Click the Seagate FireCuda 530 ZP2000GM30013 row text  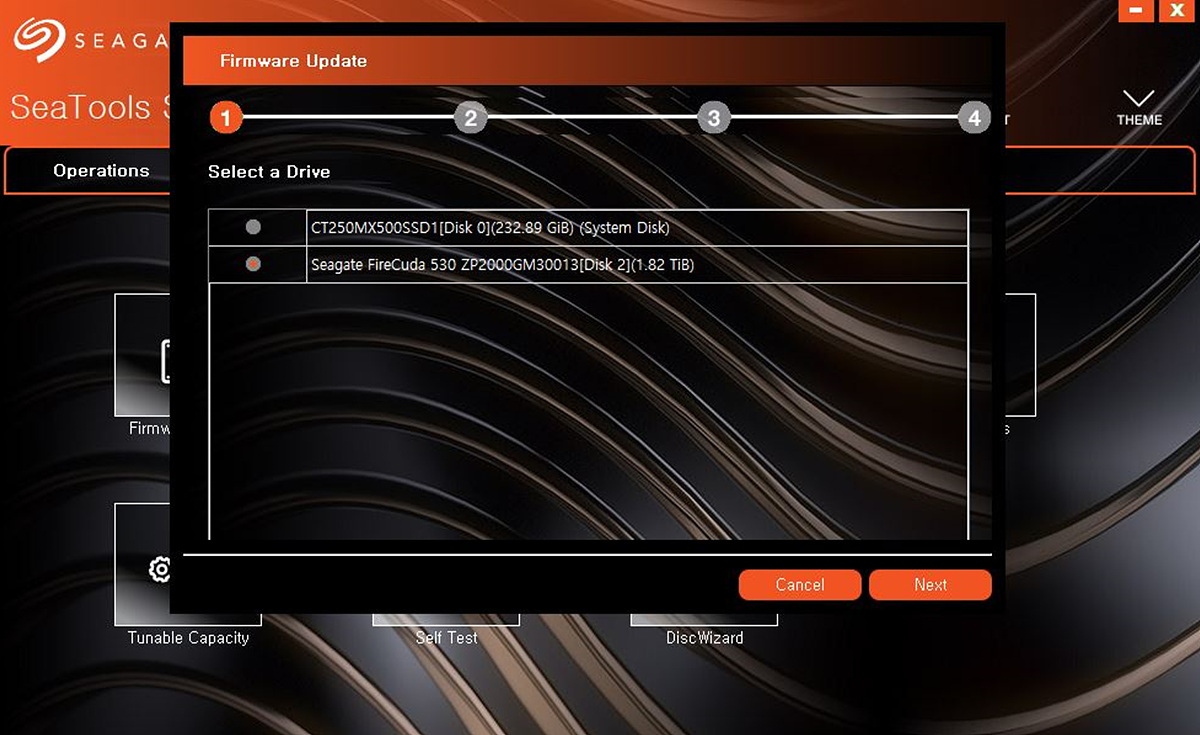(502, 265)
